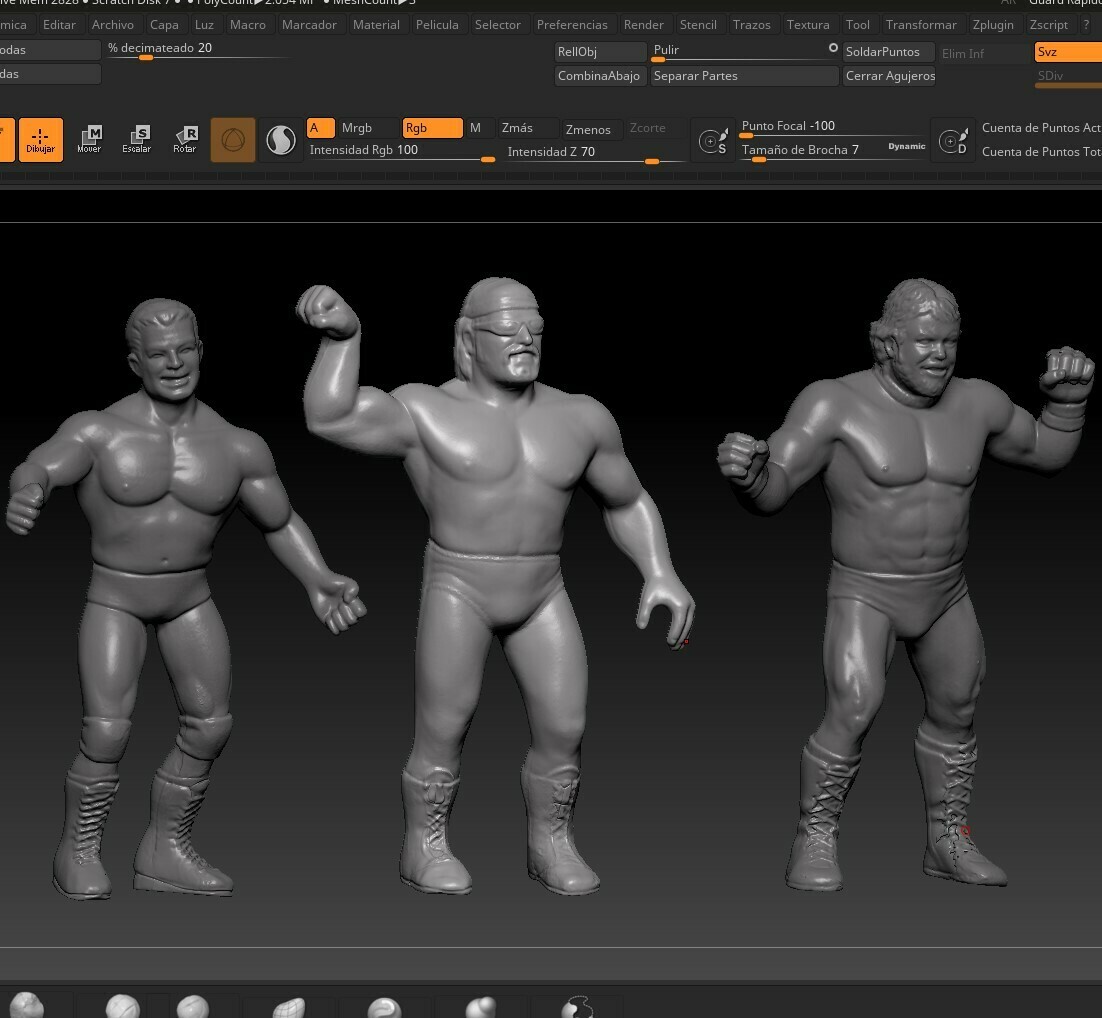Toggle the Mrgb mode button

click(367, 127)
